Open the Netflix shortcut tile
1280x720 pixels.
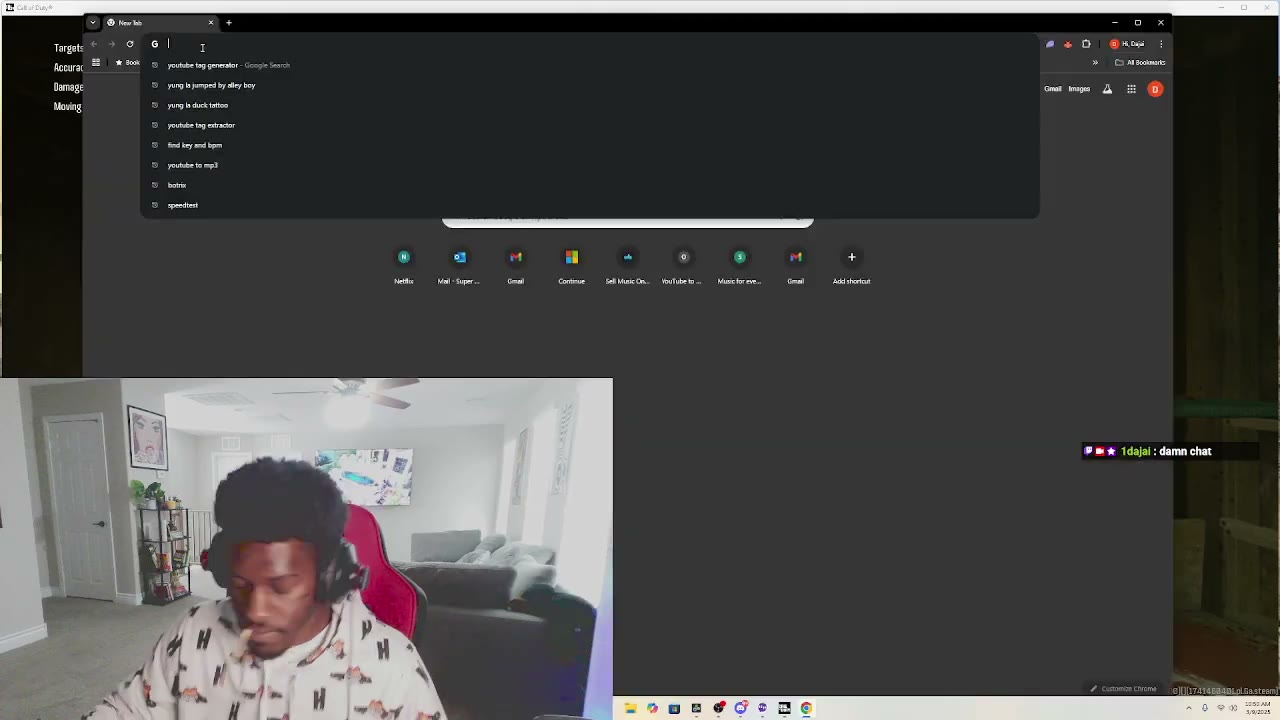click(x=404, y=258)
